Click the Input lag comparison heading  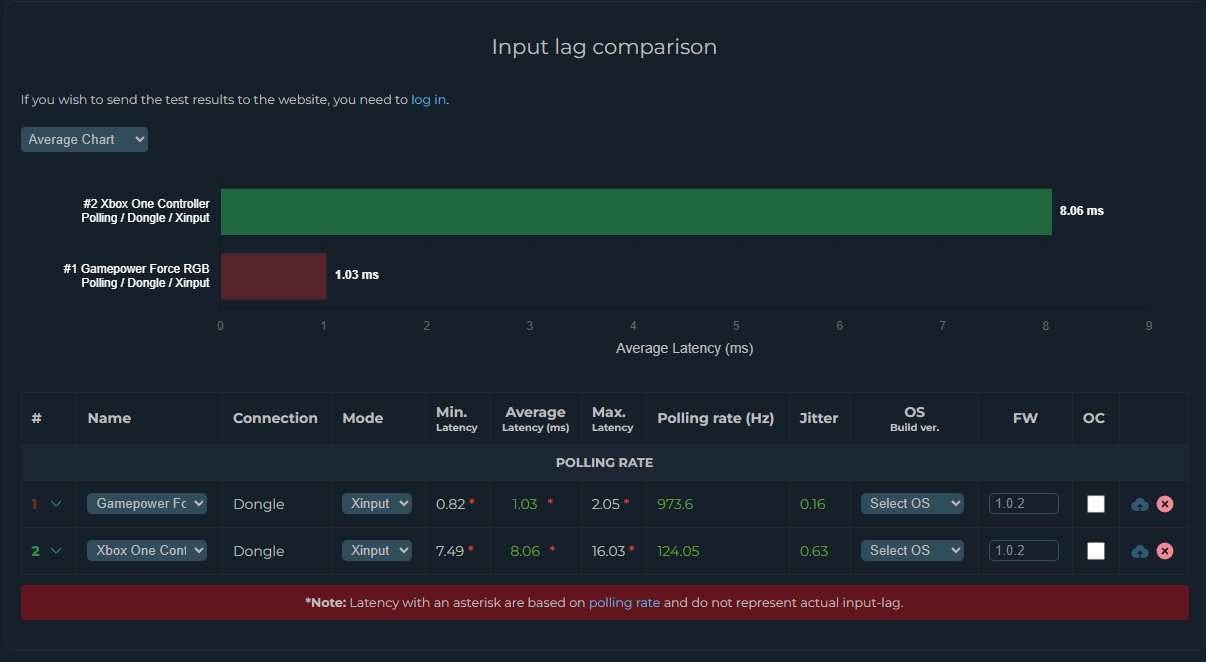[x=604, y=47]
